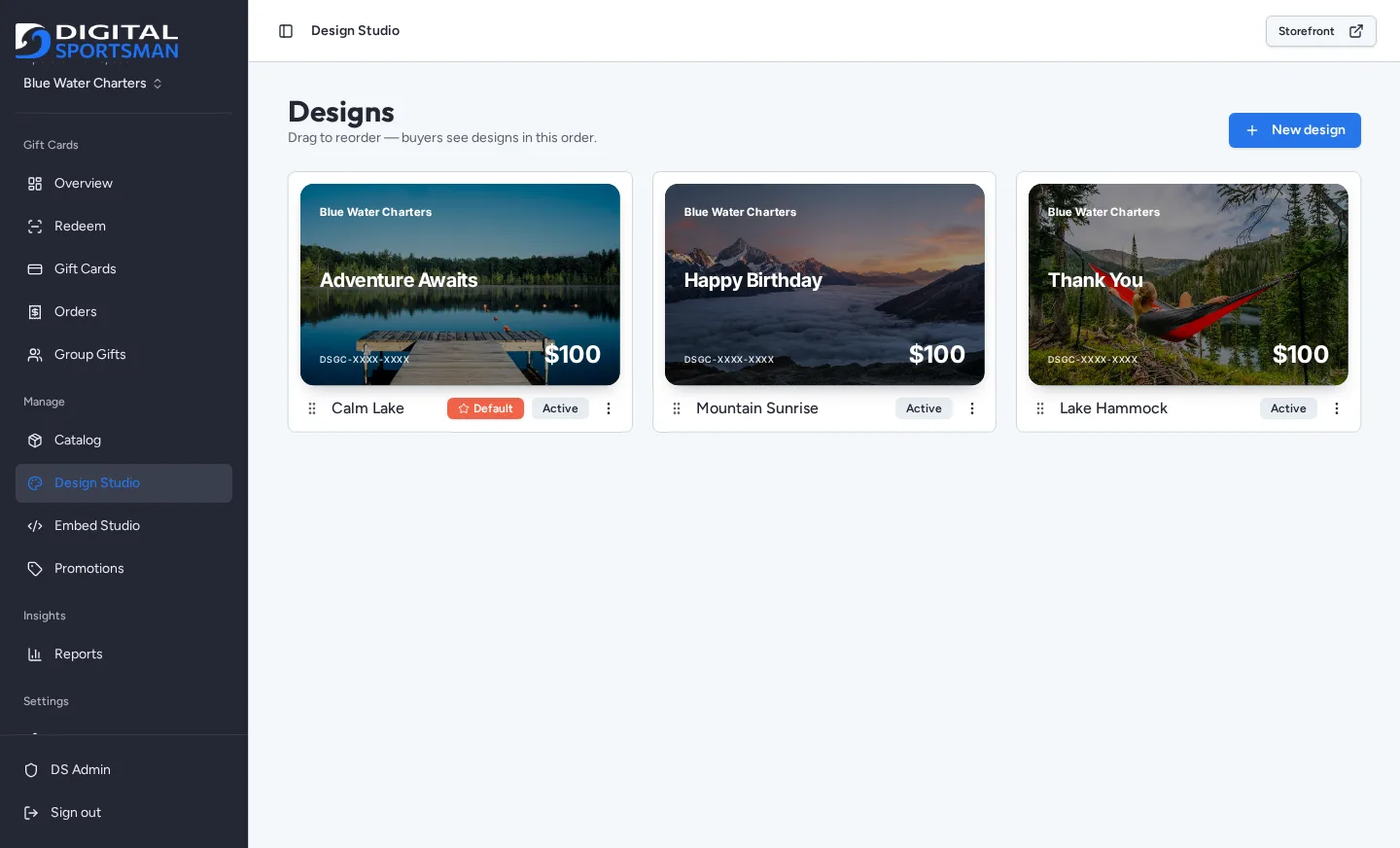Click the Sign out arrow icon
The image size is (1400, 848).
pyautogui.click(x=31, y=813)
